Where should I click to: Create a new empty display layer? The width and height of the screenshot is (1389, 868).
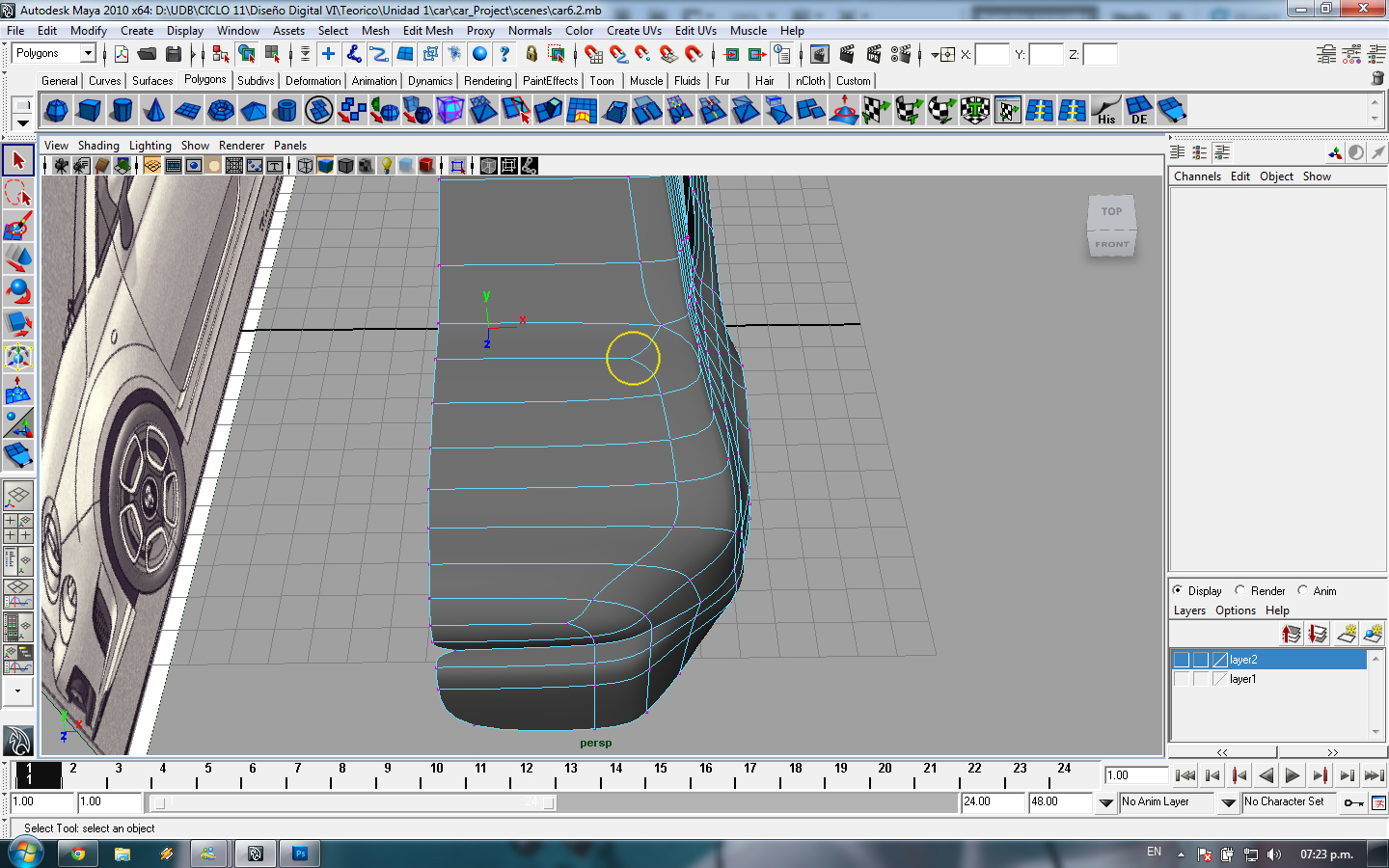point(1347,634)
